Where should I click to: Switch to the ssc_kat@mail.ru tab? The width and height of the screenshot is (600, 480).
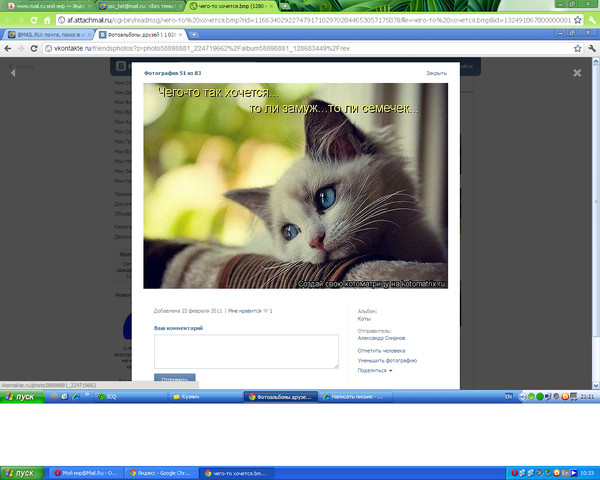tap(140, 6)
